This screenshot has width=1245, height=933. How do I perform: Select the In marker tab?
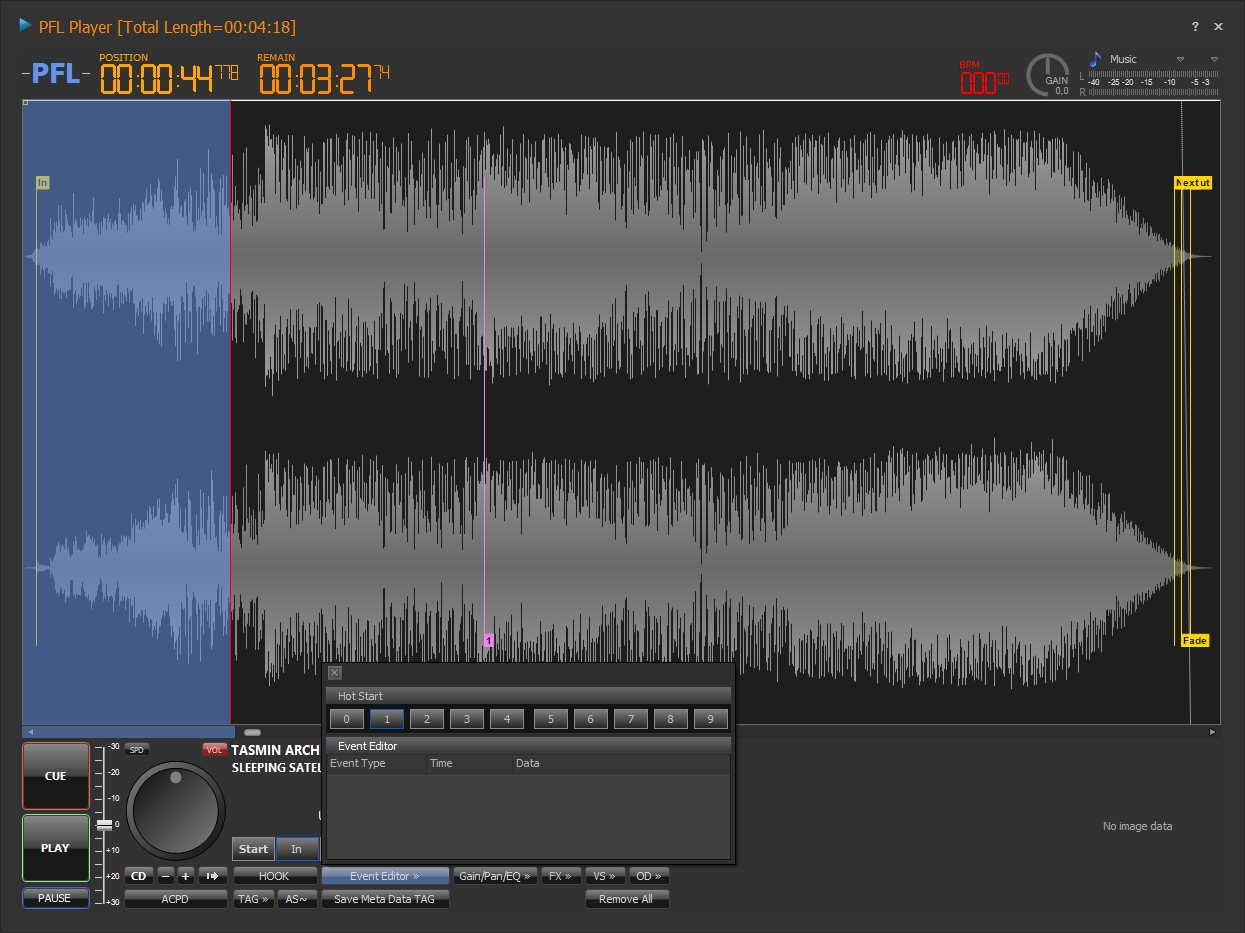coord(297,849)
